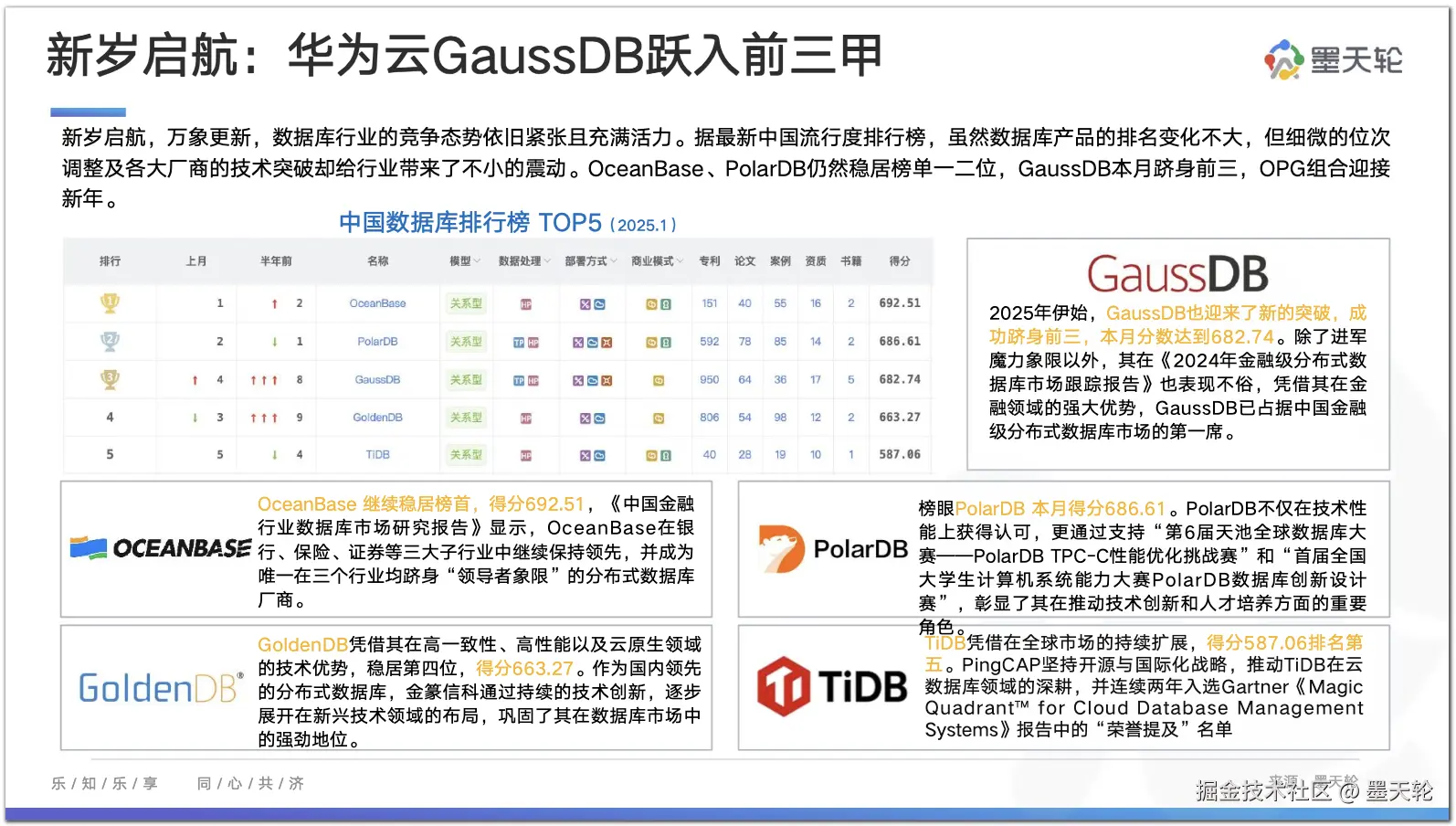Click the 关系型 tag in GaussDB row
The width and height of the screenshot is (1456, 826).
(x=466, y=379)
